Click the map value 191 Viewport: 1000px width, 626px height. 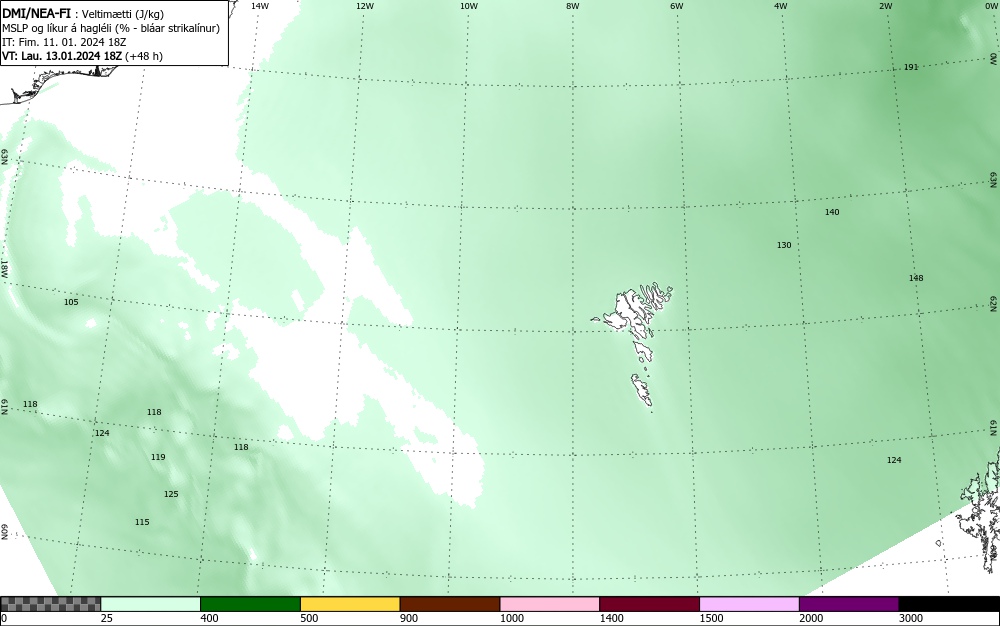pyautogui.click(x=911, y=67)
